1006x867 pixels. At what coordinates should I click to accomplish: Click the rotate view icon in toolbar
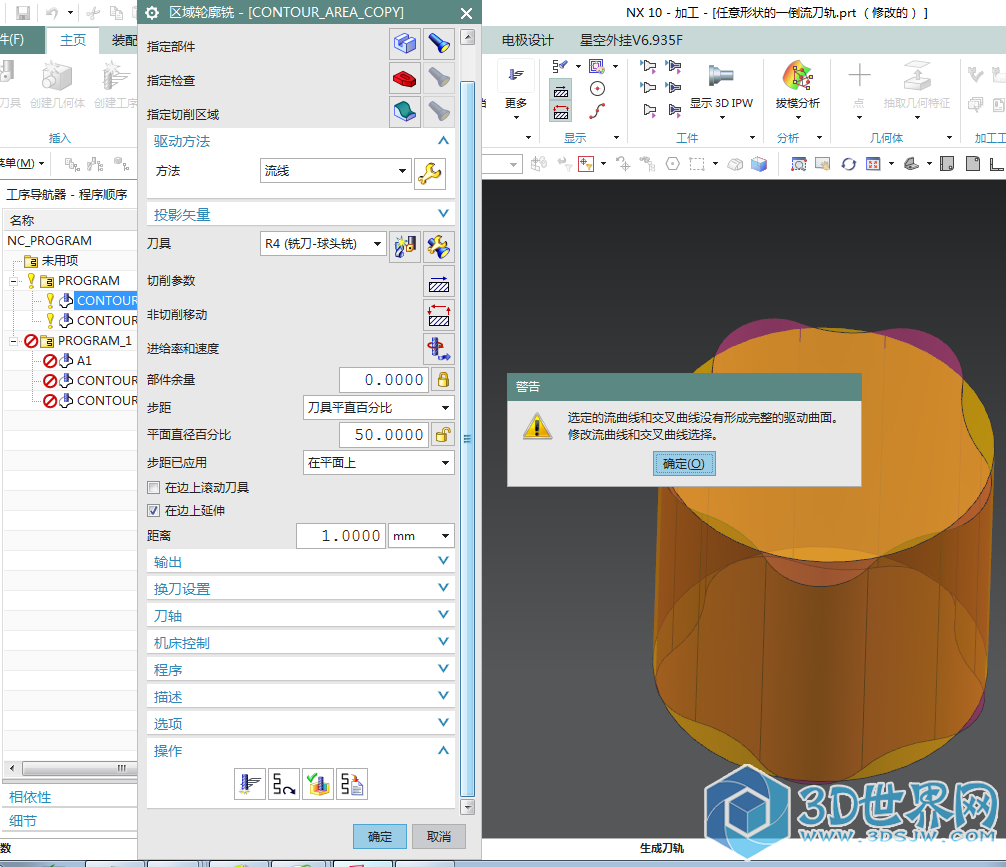tap(848, 164)
